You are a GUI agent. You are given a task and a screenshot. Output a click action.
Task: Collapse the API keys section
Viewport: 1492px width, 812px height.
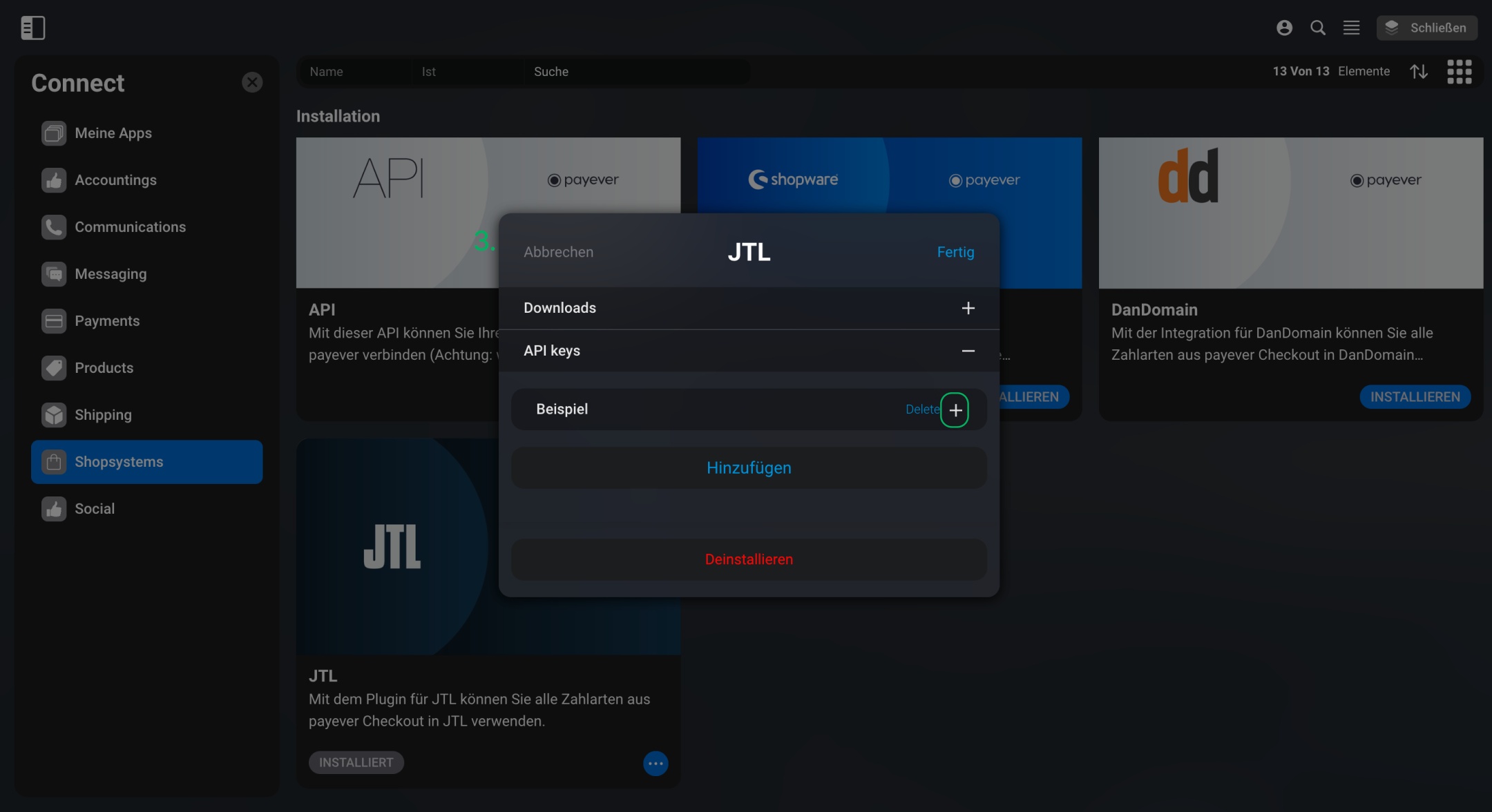[x=749, y=351]
